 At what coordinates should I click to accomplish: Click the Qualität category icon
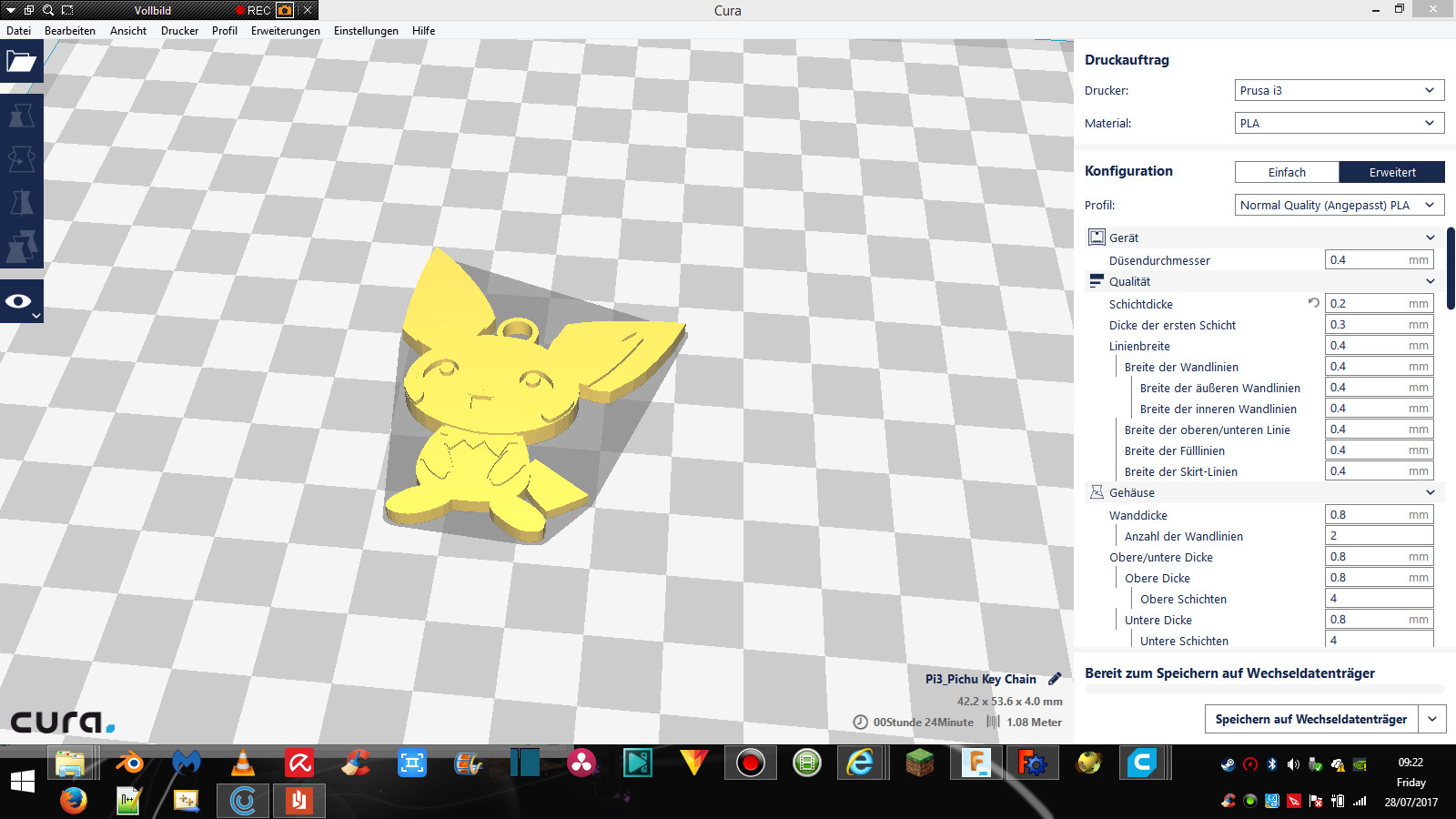tap(1097, 281)
